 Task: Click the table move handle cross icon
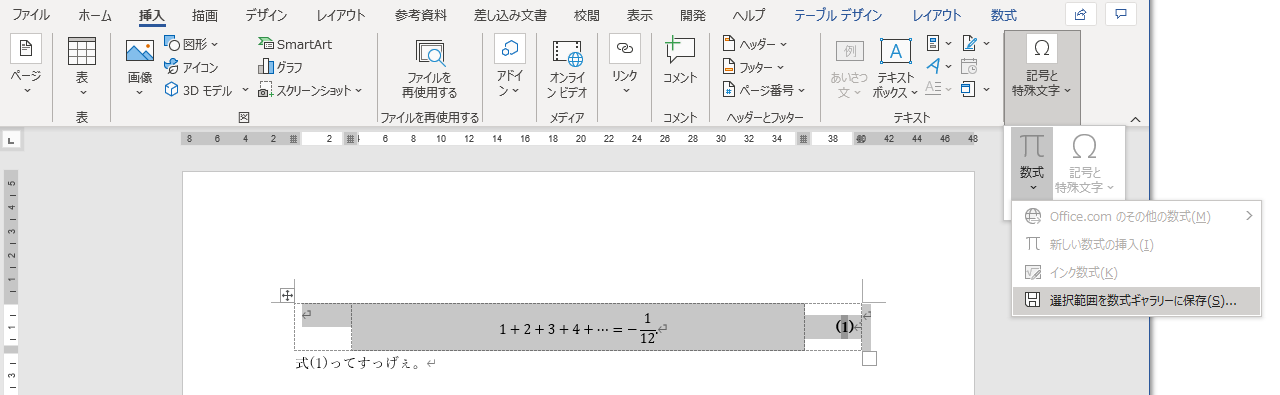click(287, 295)
